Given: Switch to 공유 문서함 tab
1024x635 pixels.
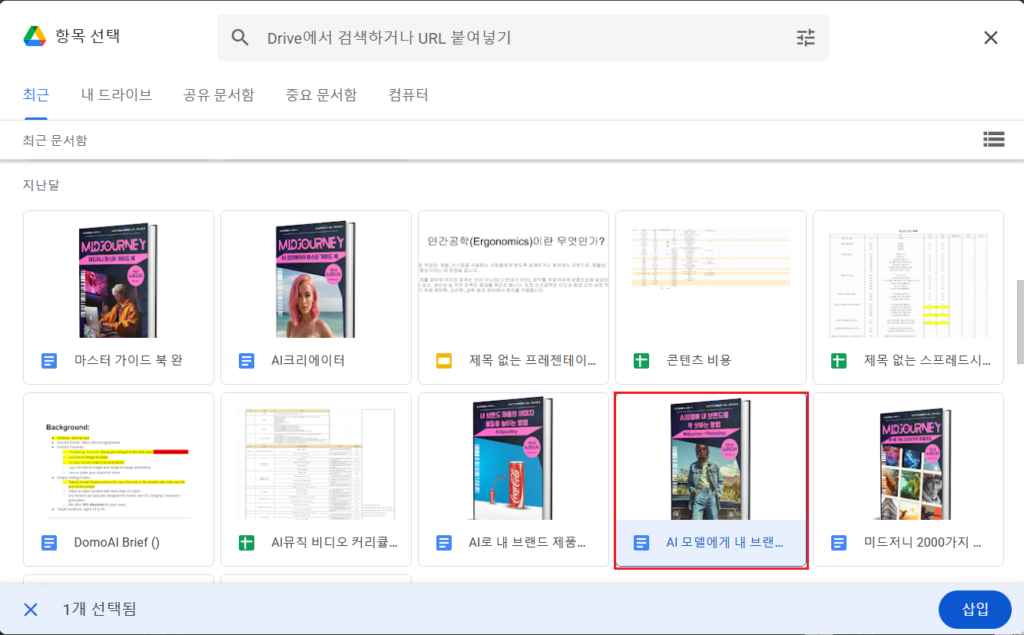Looking at the screenshot, I should pyautogui.click(x=218, y=95).
